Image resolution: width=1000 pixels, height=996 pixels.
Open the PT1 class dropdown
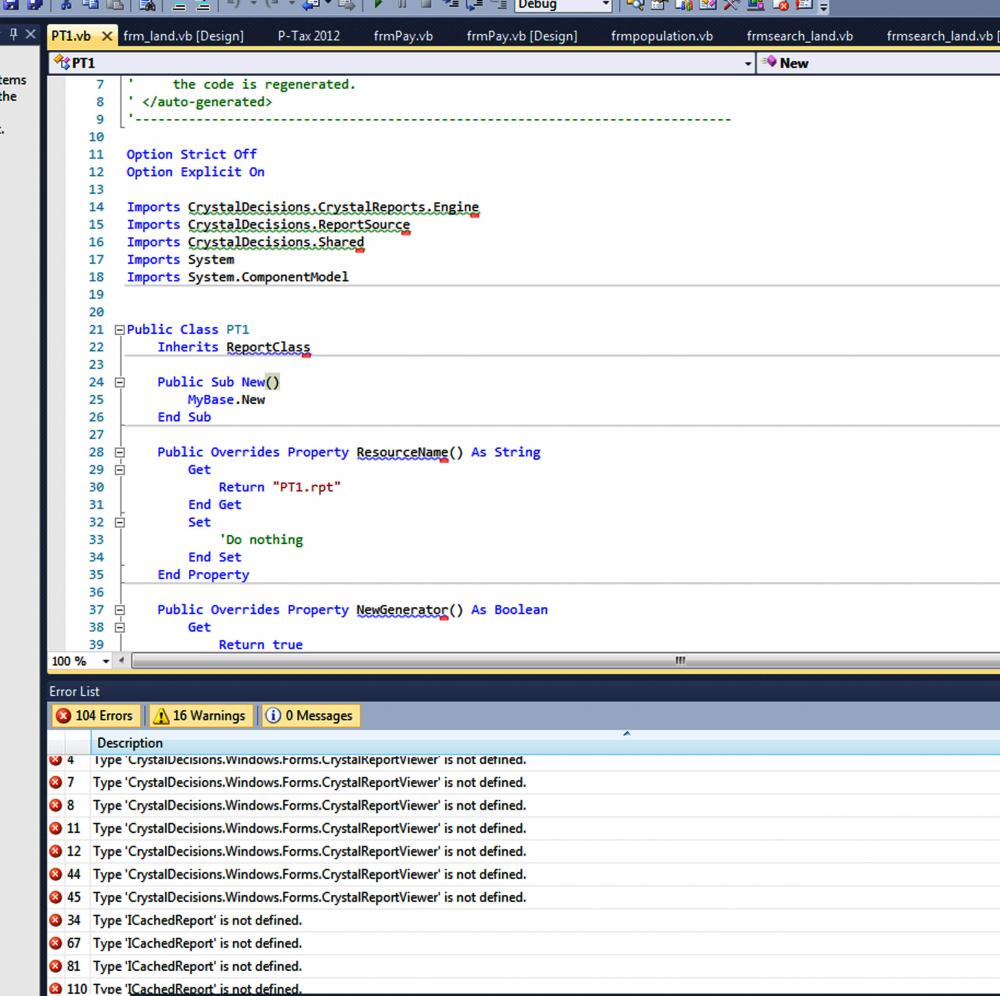coord(747,63)
